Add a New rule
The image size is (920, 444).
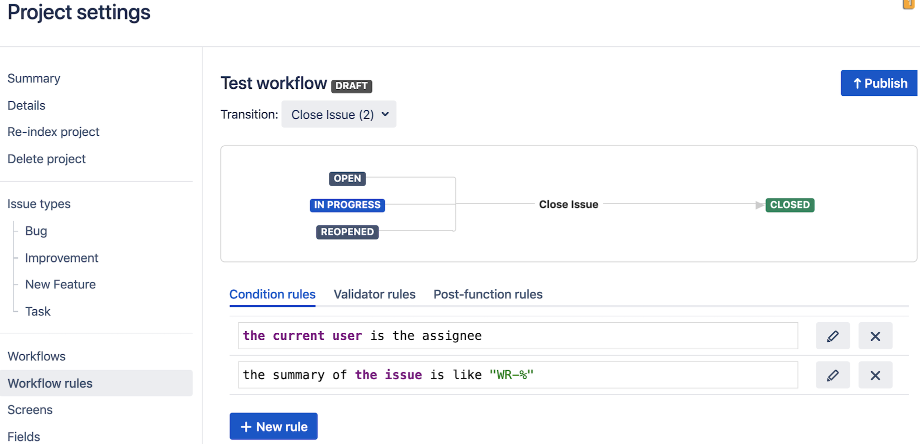tap(273, 426)
